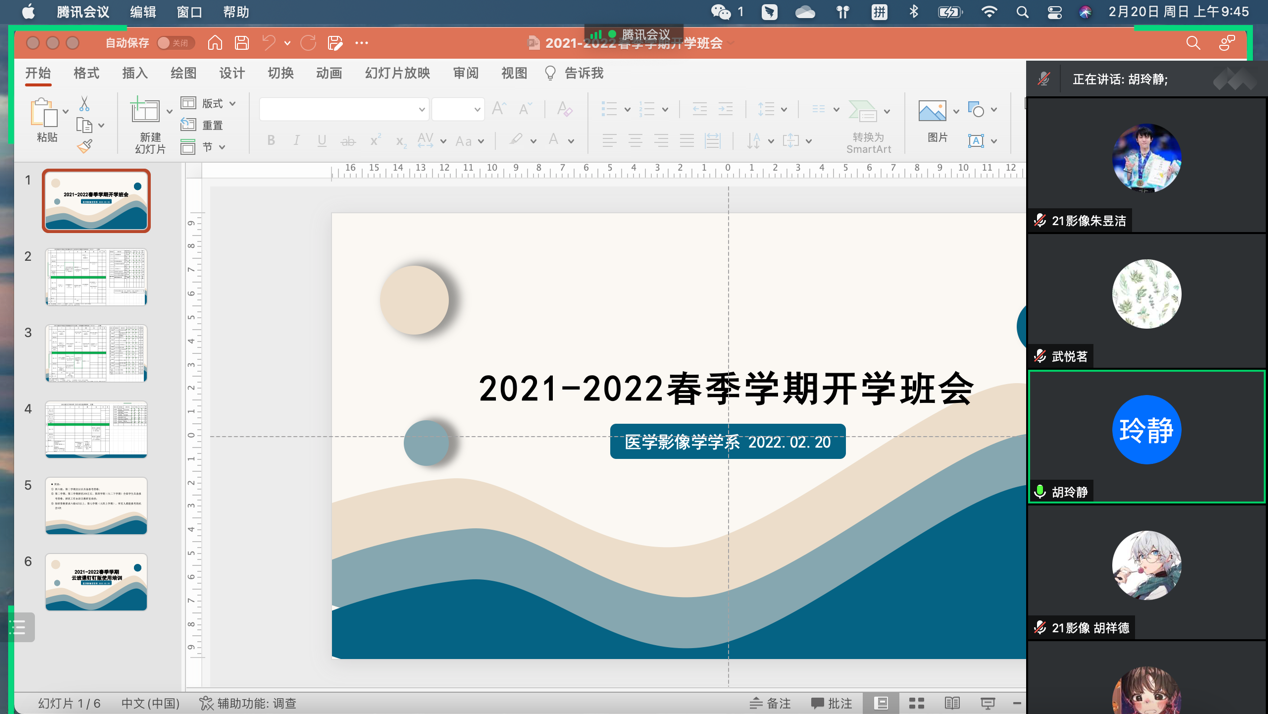Open the font name combo box
1268x714 pixels.
(x=343, y=109)
